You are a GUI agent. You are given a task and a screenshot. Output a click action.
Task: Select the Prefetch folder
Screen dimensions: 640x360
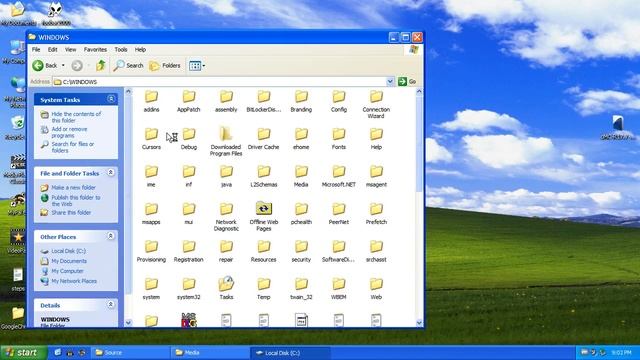tap(376, 214)
